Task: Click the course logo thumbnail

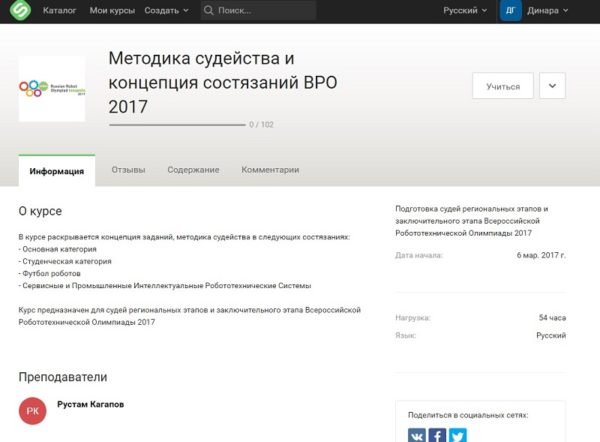Action: [52, 89]
